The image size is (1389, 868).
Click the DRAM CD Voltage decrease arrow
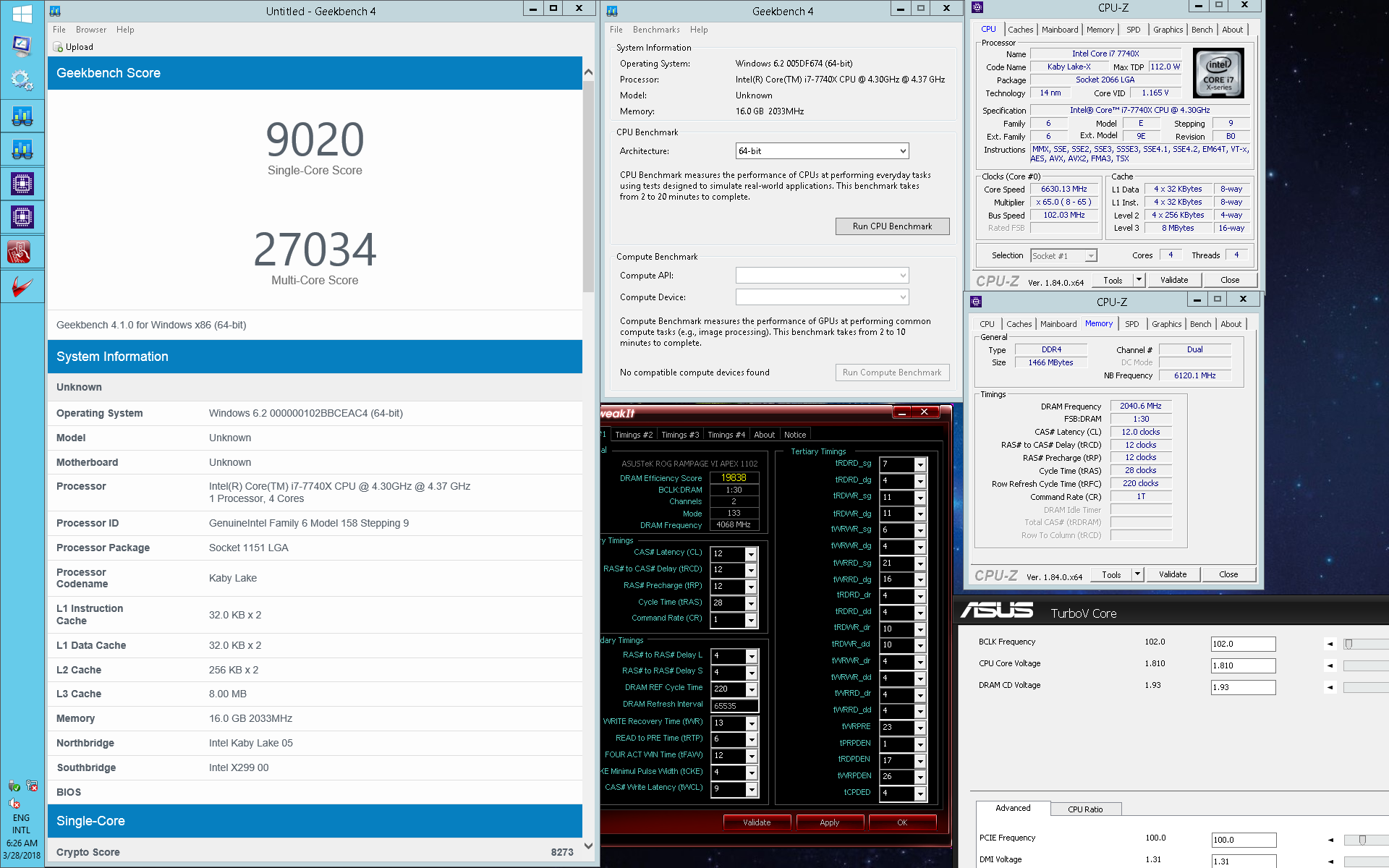[1330, 687]
